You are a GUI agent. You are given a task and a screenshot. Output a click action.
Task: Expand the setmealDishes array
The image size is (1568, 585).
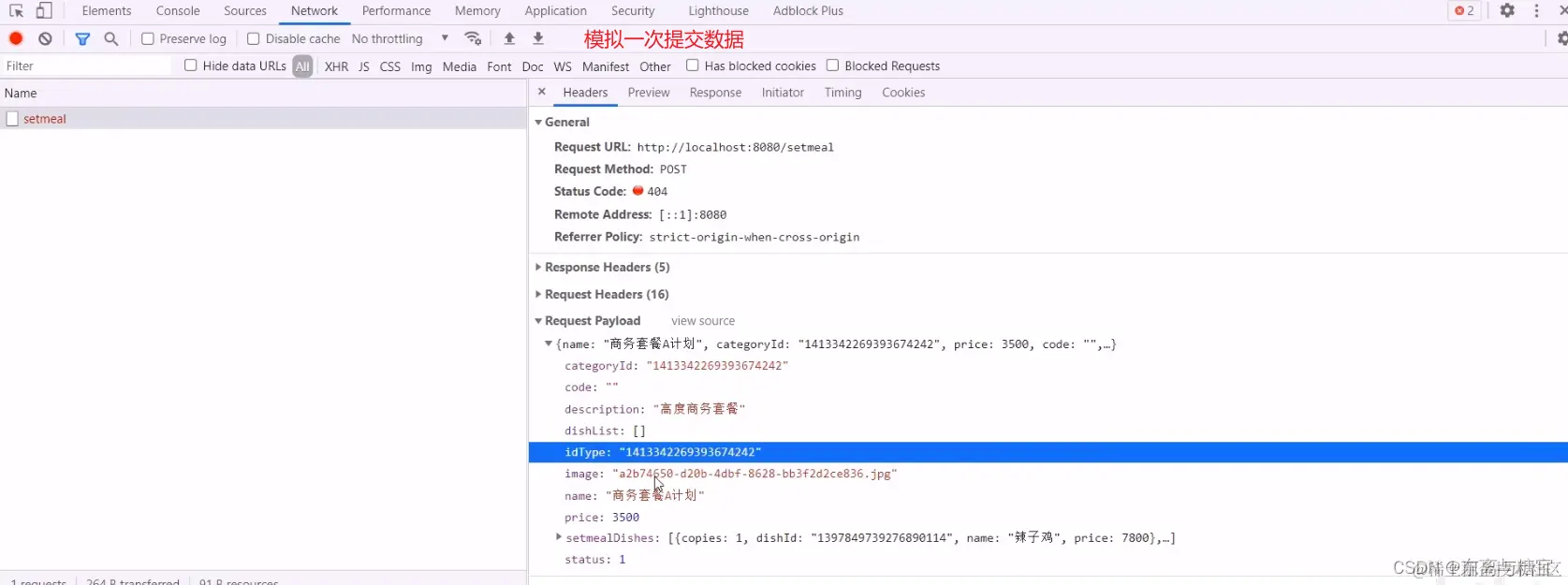tap(559, 537)
